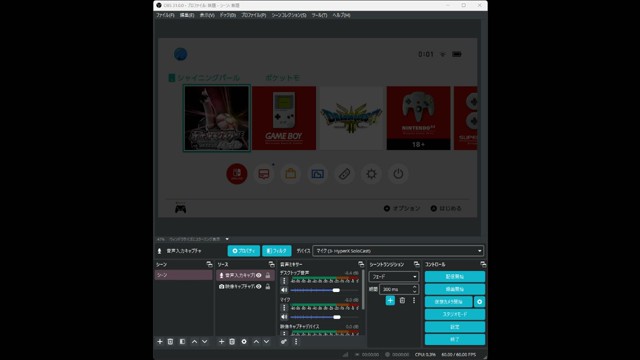Click the CPU usage status bar text

coord(425,355)
